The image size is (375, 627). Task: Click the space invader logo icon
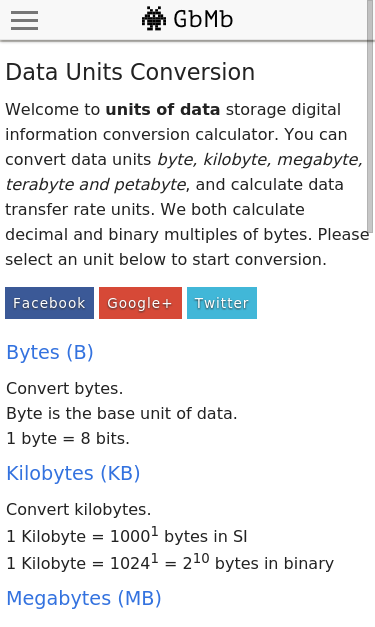(x=154, y=18)
